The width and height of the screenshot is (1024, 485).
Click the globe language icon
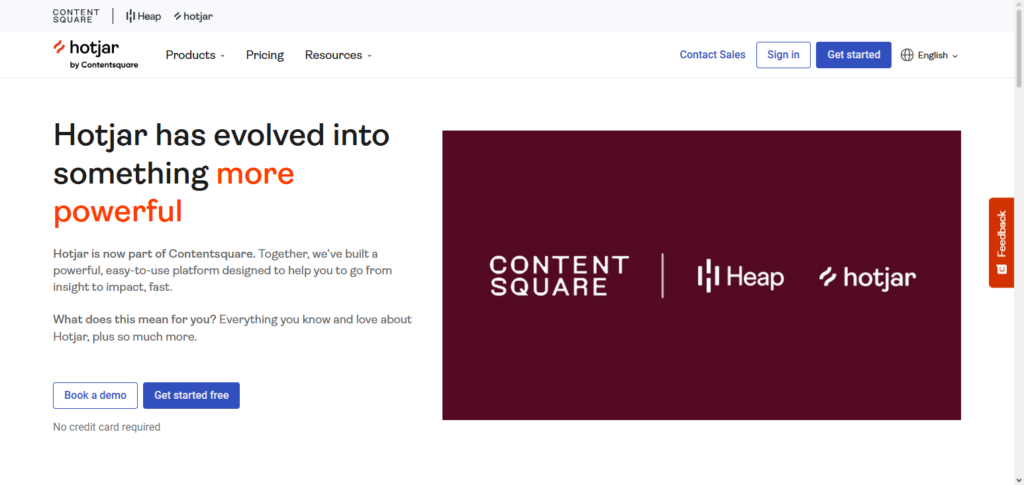click(907, 55)
